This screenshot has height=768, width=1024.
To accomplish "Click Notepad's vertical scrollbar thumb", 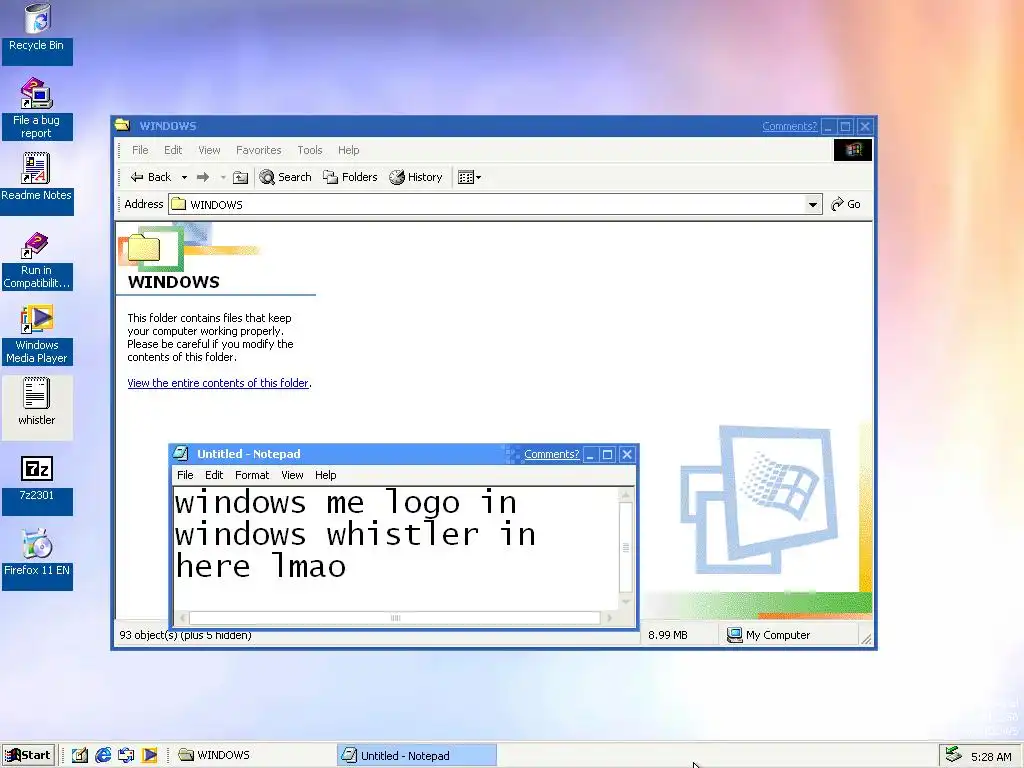I will click(625, 547).
